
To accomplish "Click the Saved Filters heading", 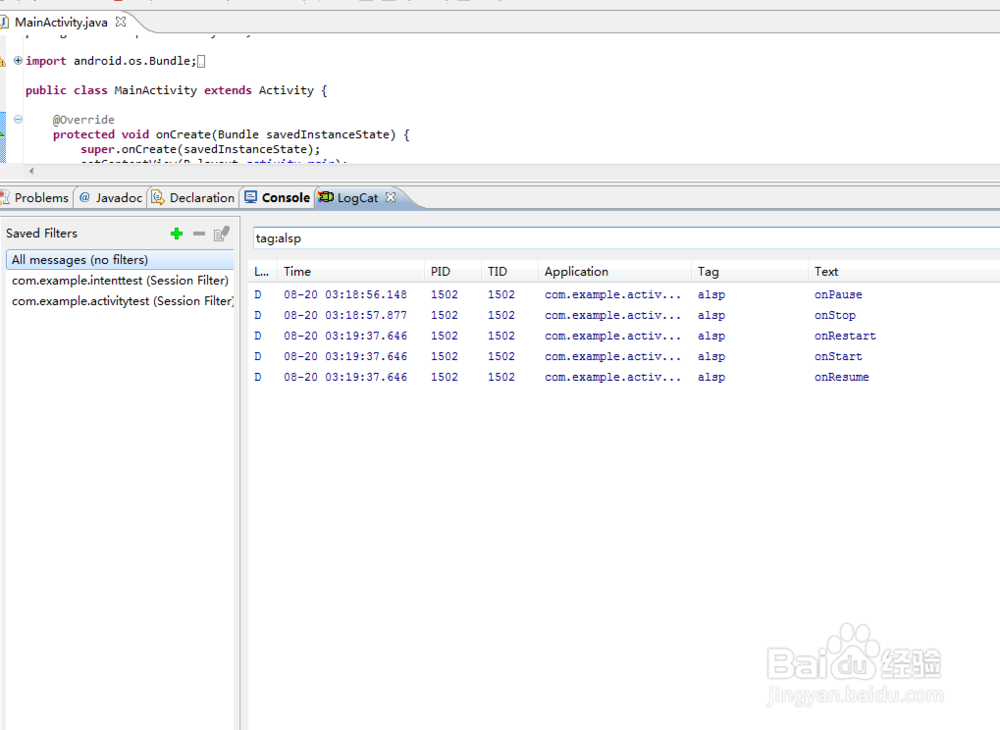I will (x=41, y=233).
